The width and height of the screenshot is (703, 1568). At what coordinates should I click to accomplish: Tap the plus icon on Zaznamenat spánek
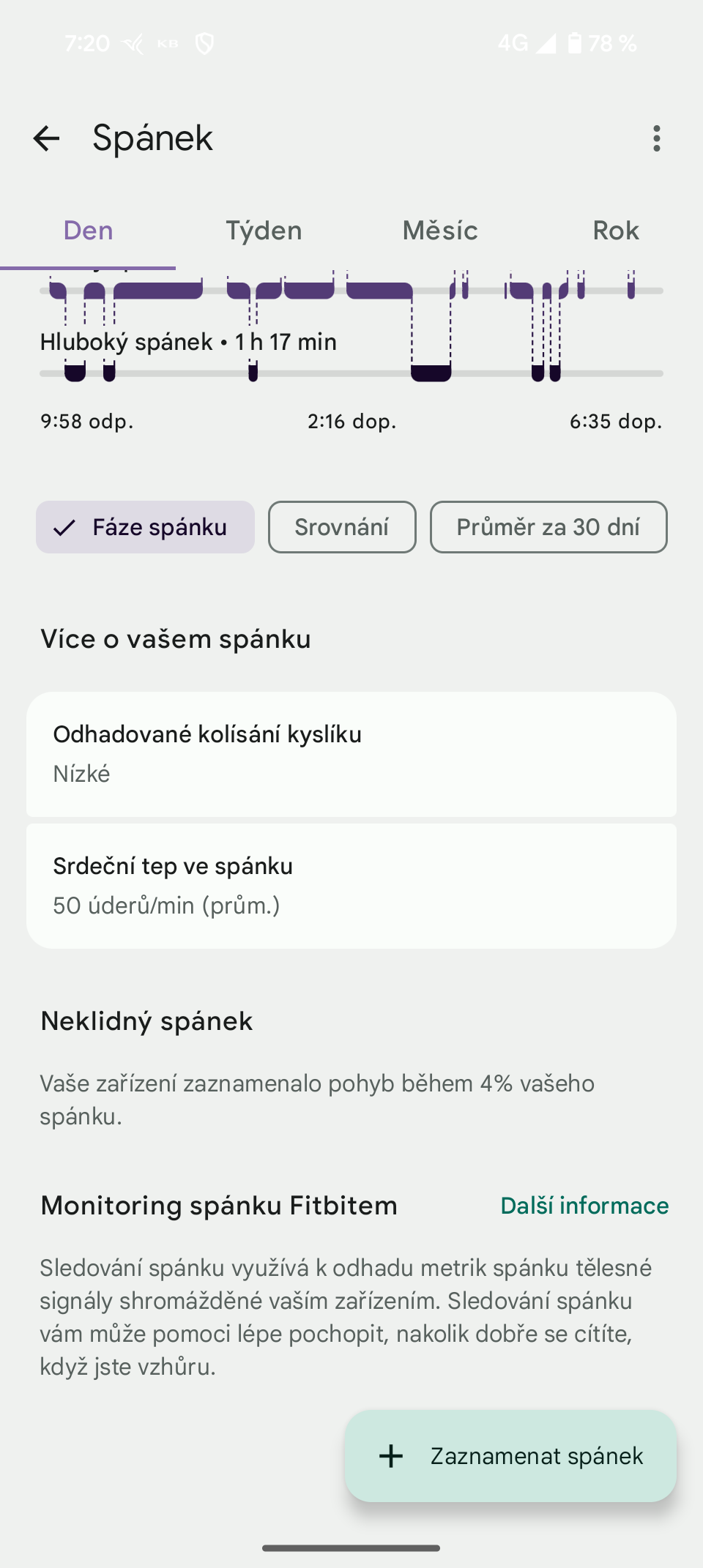click(391, 1456)
